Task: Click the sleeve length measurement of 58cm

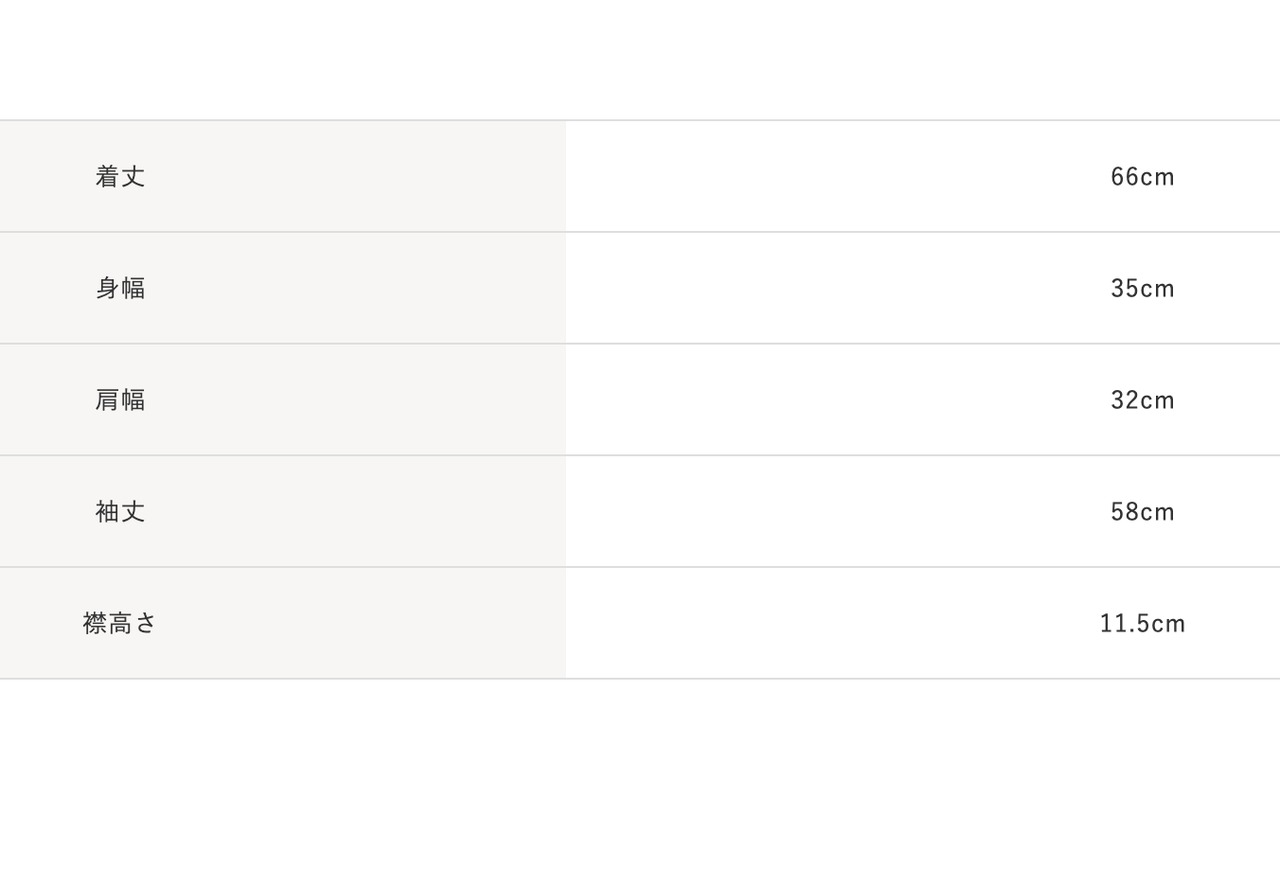Action: [1142, 512]
